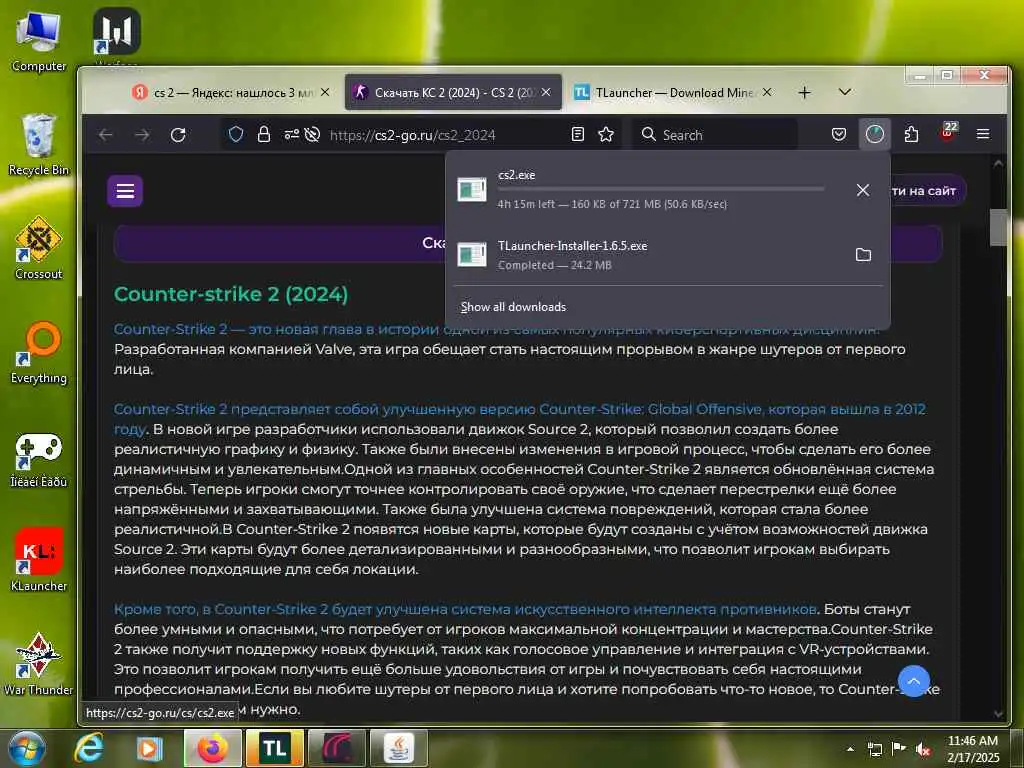This screenshot has width=1024, height=768.
Task: Toggle the Downloads panel button
Action: (x=874, y=135)
